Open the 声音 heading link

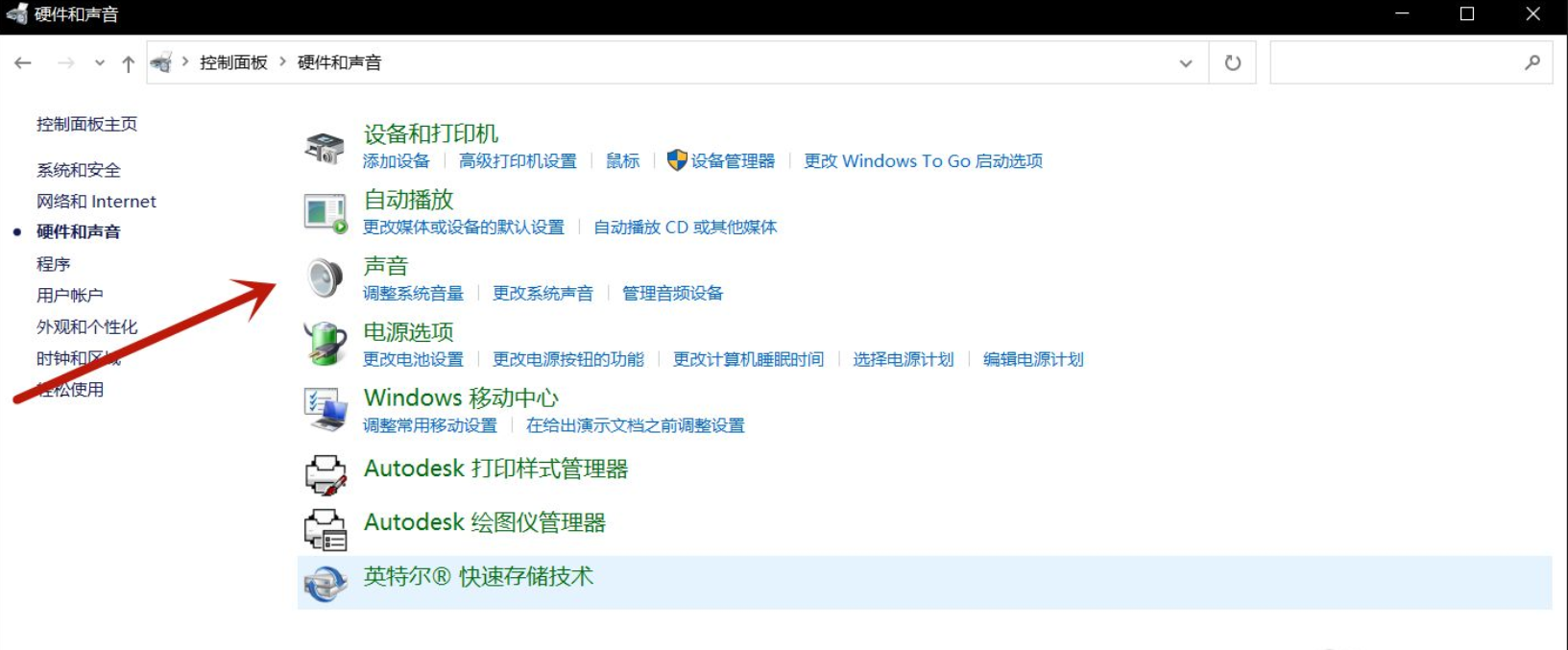pyautogui.click(x=386, y=266)
